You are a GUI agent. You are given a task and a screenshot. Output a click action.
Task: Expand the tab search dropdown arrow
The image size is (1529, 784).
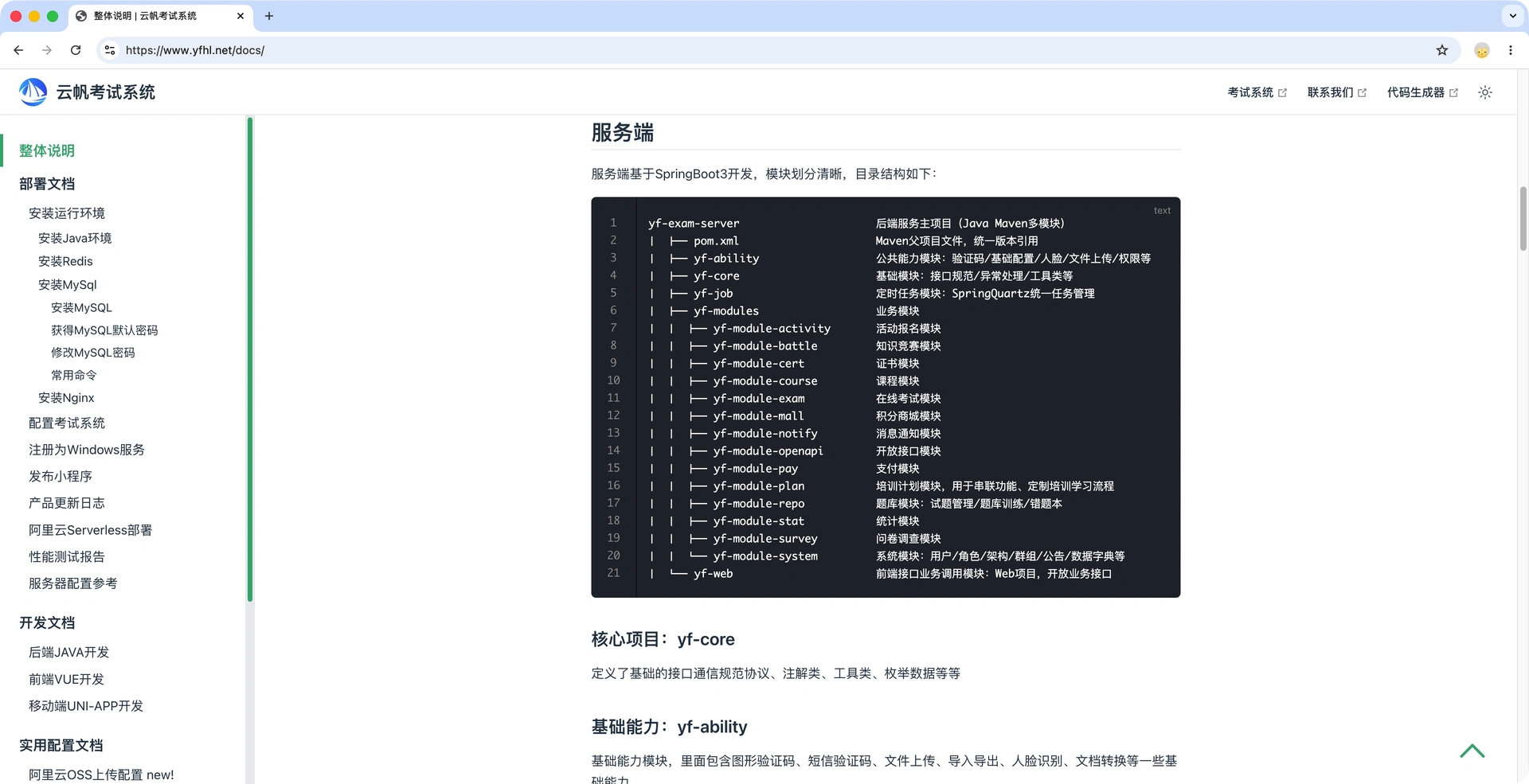[x=1513, y=16]
